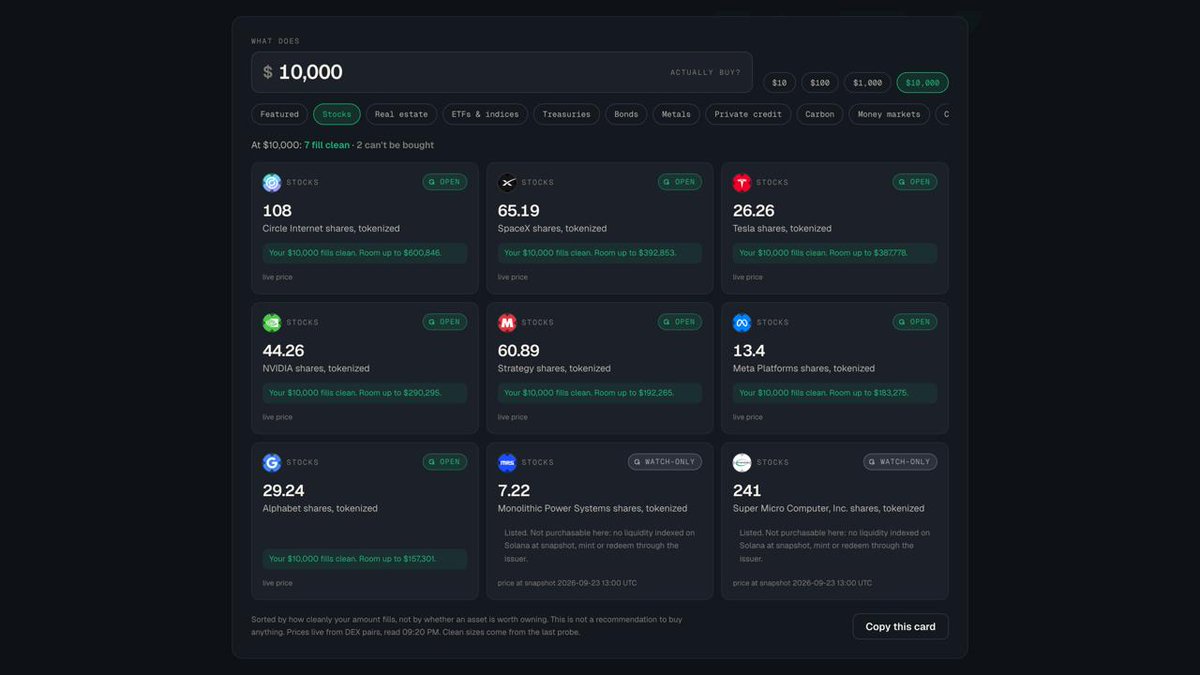Click the 7.22 Monolithic Power Systems count
Image resolution: width=1200 pixels, height=675 pixels.
[513, 490]
